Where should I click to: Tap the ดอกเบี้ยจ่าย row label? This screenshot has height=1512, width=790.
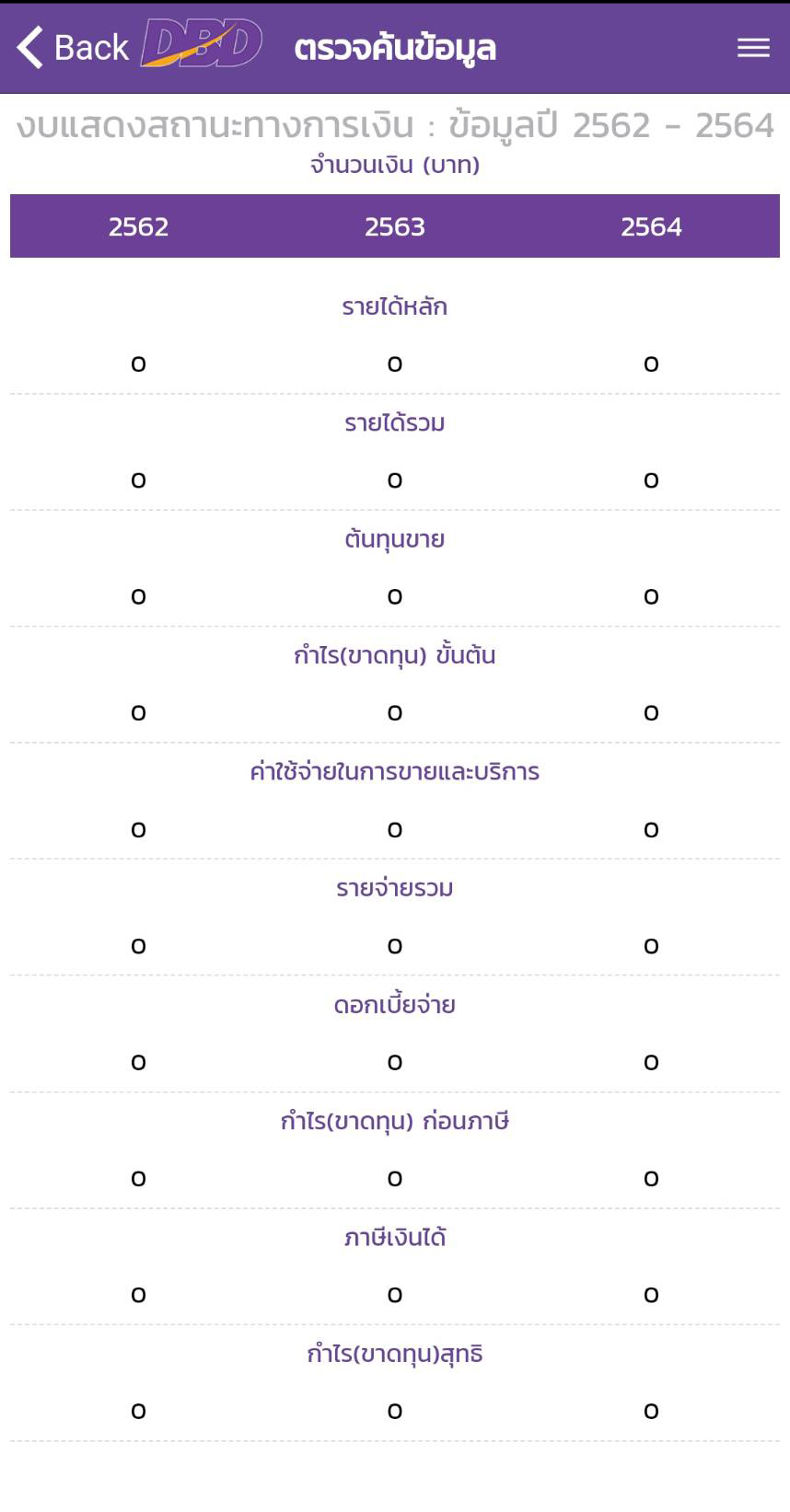click(x=395, y=1004)
